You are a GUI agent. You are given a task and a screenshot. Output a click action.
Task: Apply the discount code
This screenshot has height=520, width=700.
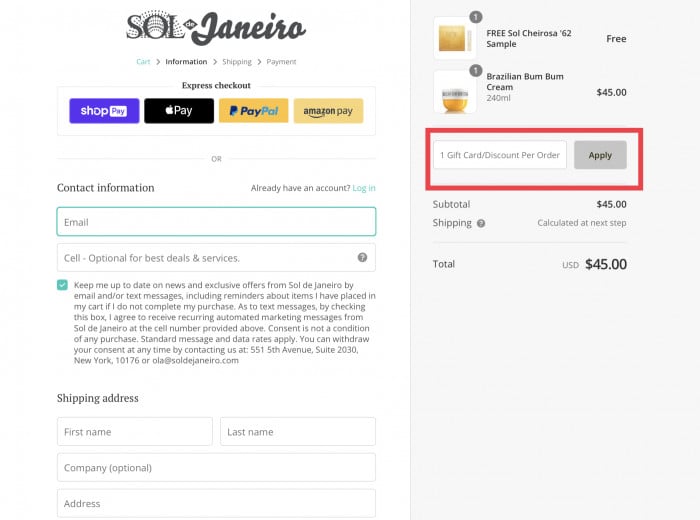click(600, 155)
